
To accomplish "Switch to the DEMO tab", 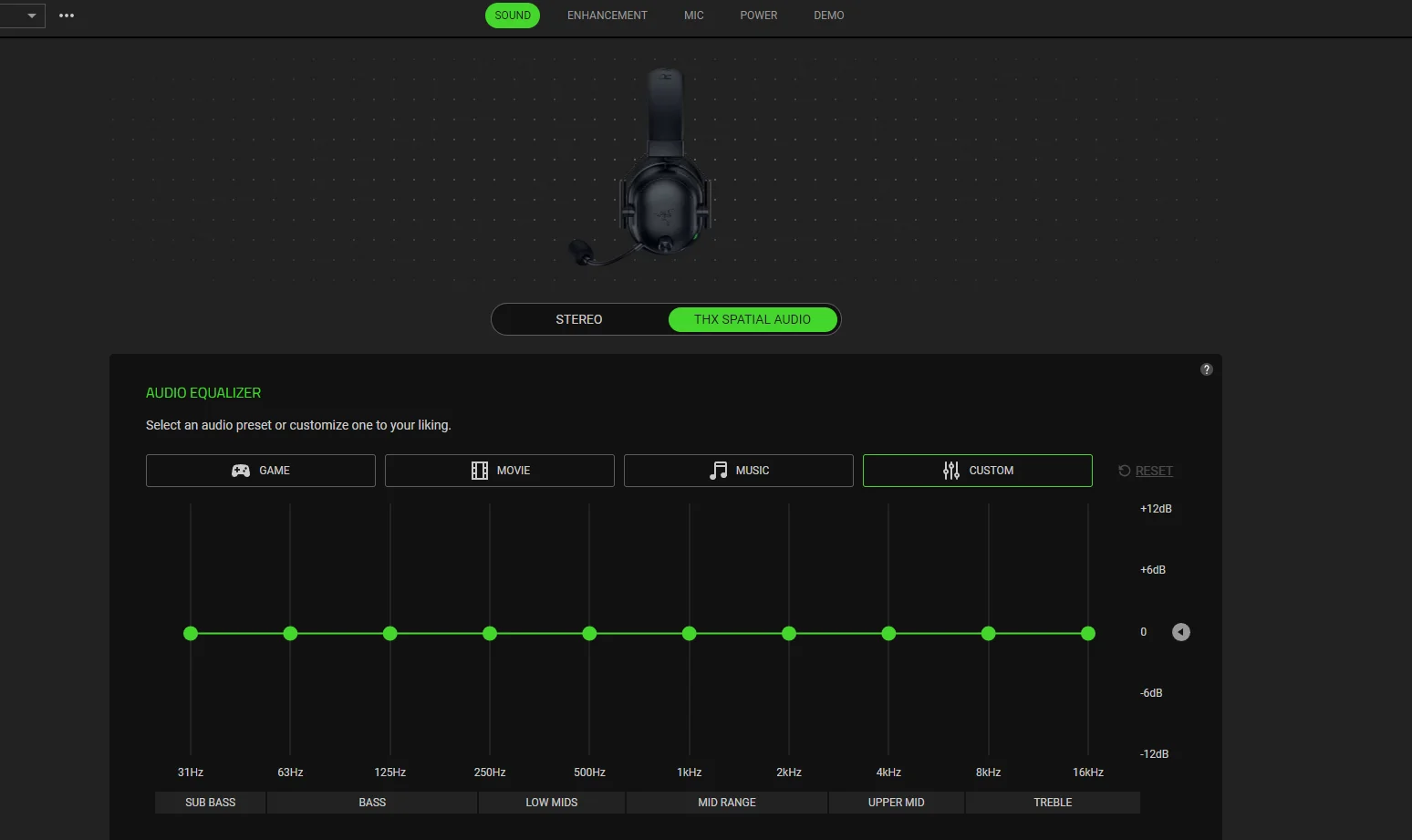I will pos(829,16).
